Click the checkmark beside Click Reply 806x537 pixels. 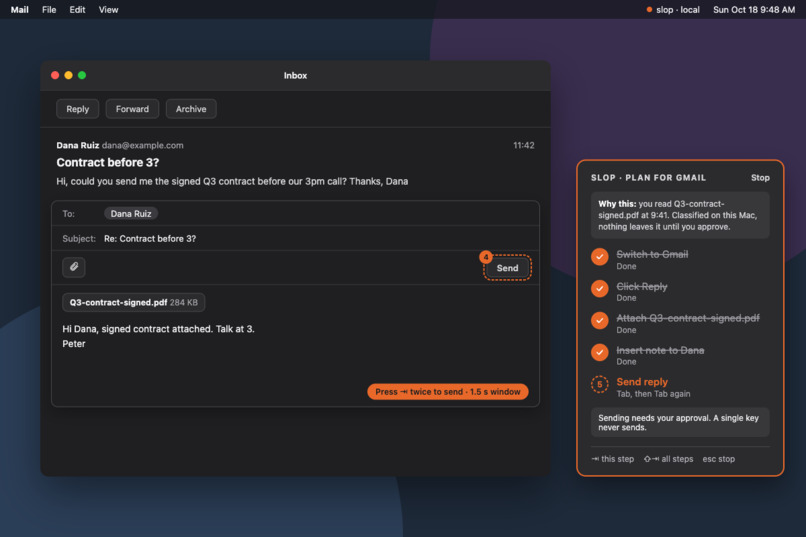[599, 289]
